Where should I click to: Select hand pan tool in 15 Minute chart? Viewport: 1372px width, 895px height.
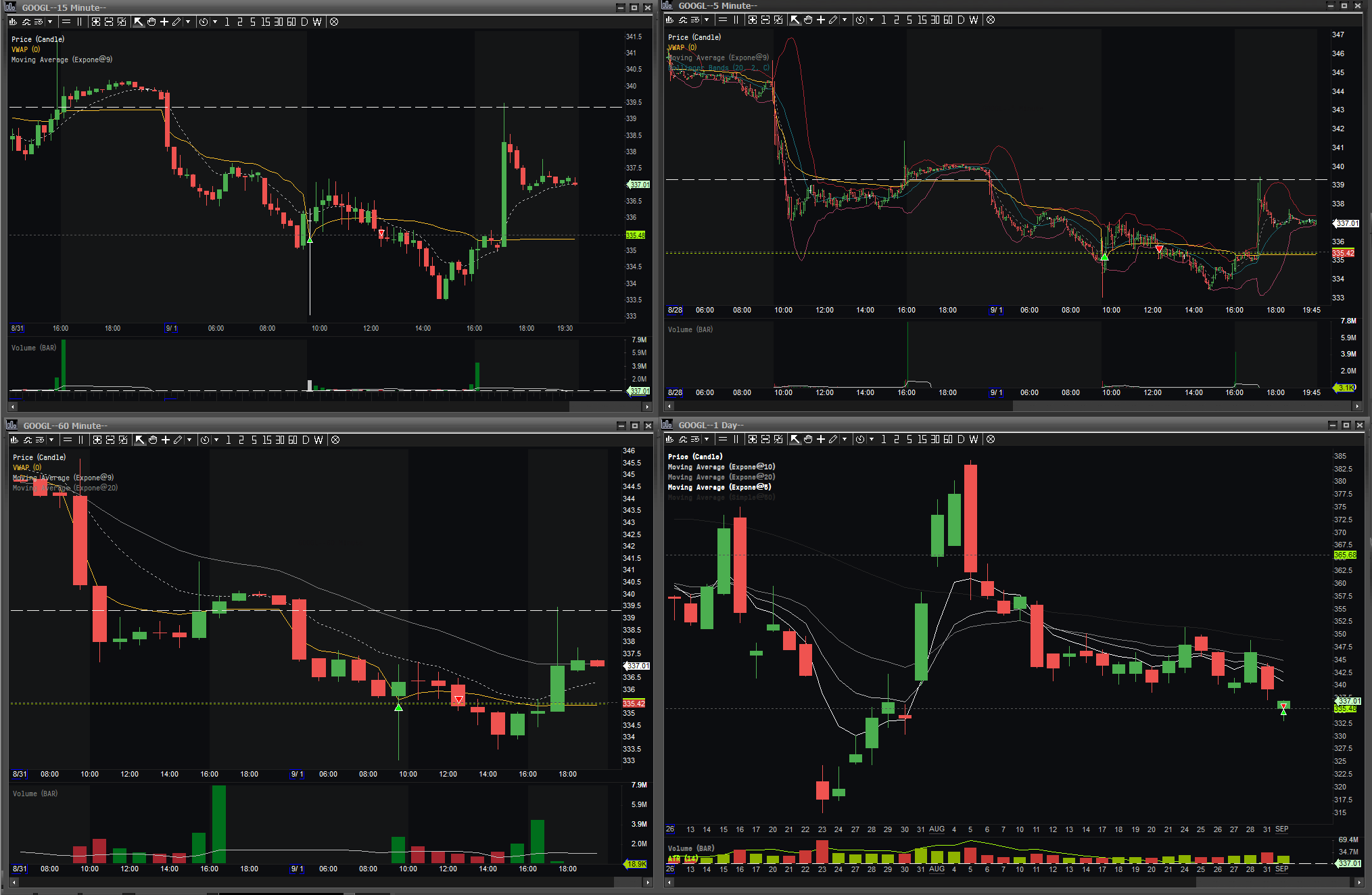[x=151, y=22]
